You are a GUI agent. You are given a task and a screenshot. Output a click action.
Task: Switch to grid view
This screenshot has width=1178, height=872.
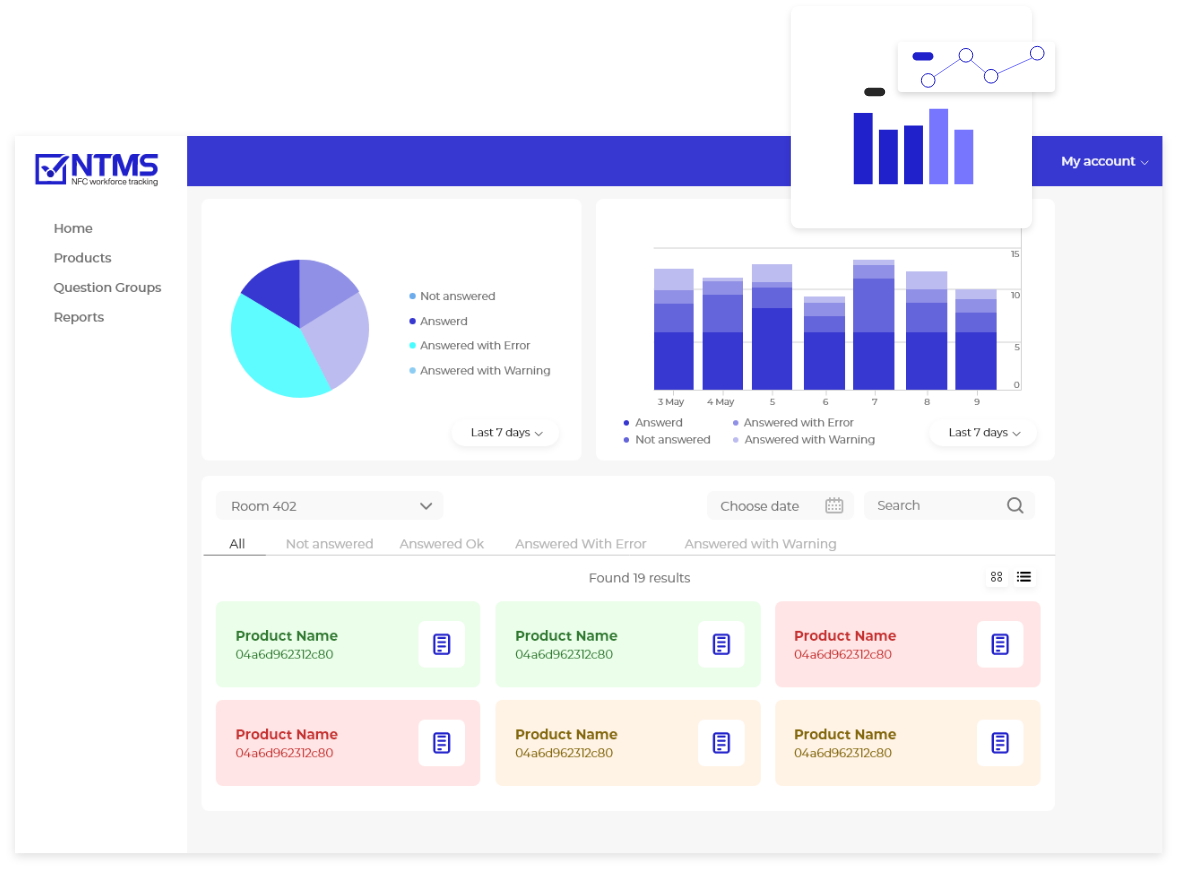996,577
